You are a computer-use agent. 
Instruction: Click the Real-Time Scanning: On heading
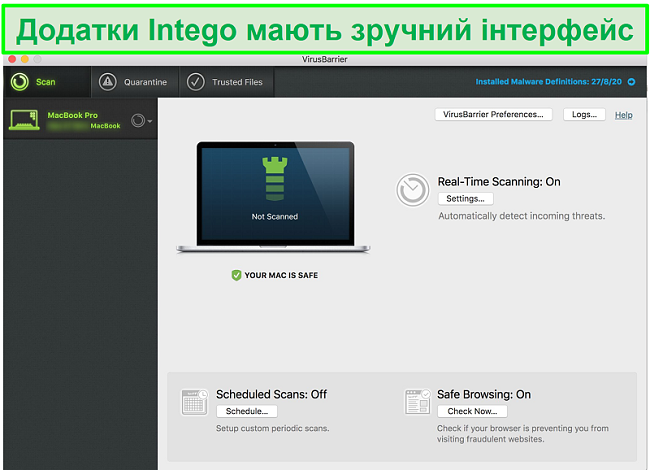point(499,182)
